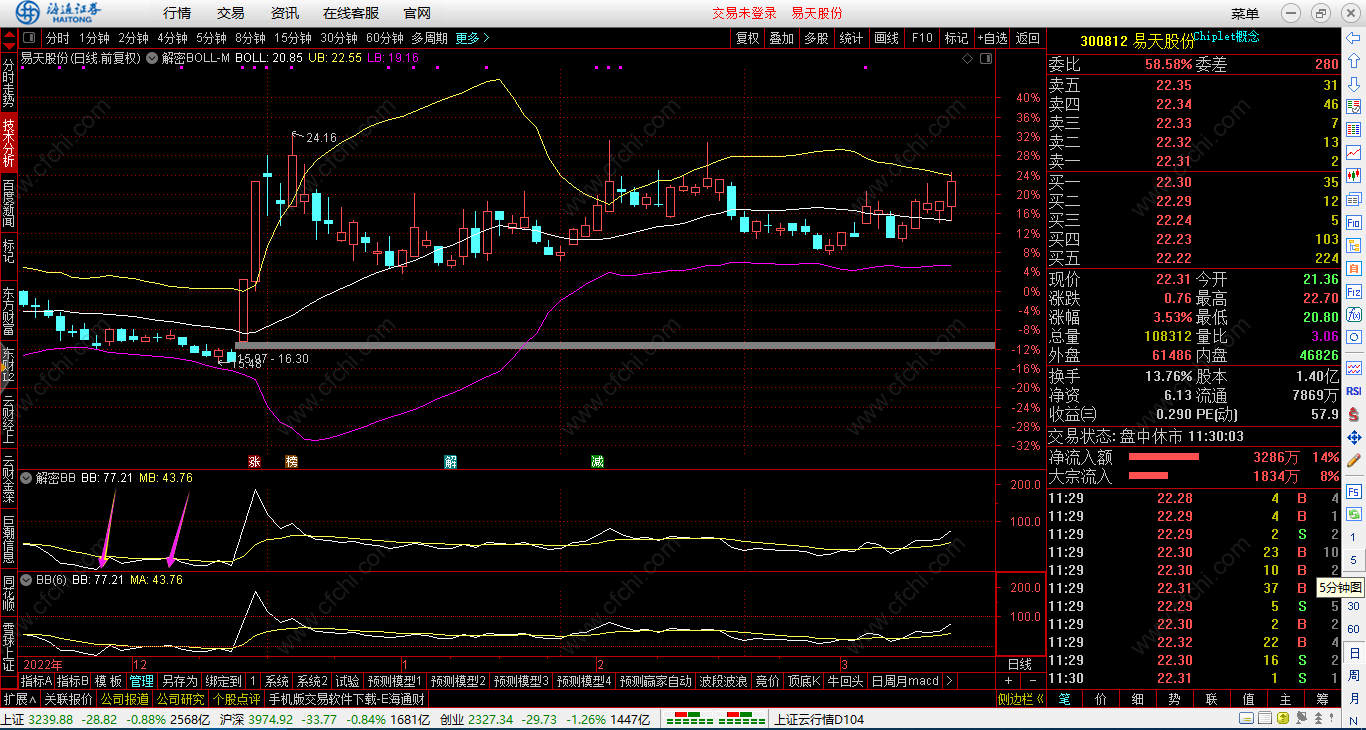Image resolution: width=1366 pixels, height=730 pixels.
Task: Switch to 60-minute period in right sidebar
Action: click(1353, 629)
